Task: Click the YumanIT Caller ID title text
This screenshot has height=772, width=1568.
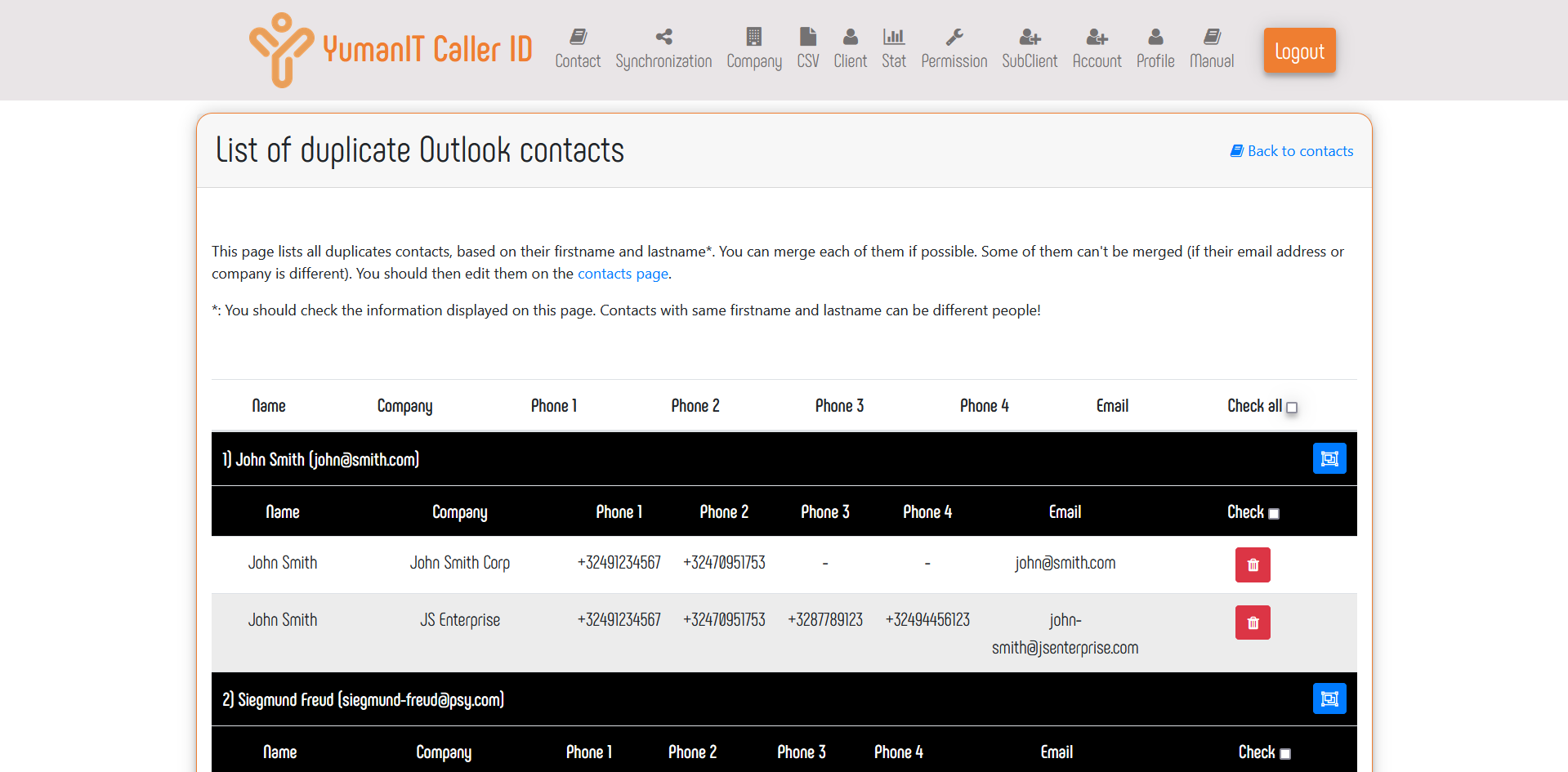Action: [x=427, y=49]
